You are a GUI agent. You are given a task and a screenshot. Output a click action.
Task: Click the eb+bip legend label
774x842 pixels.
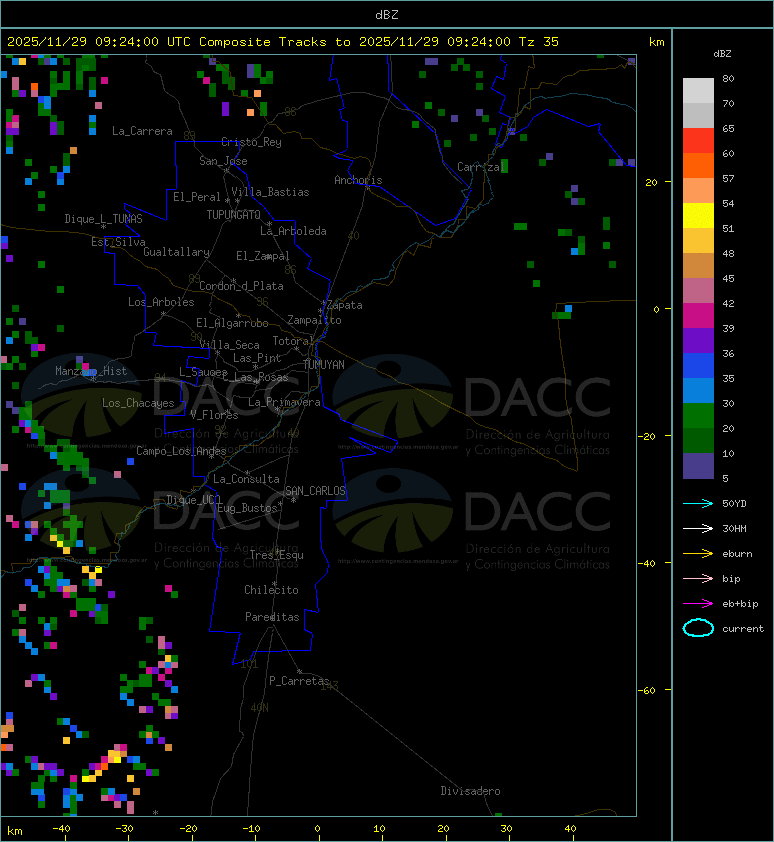pyautogui.click(x=740, y=604)
